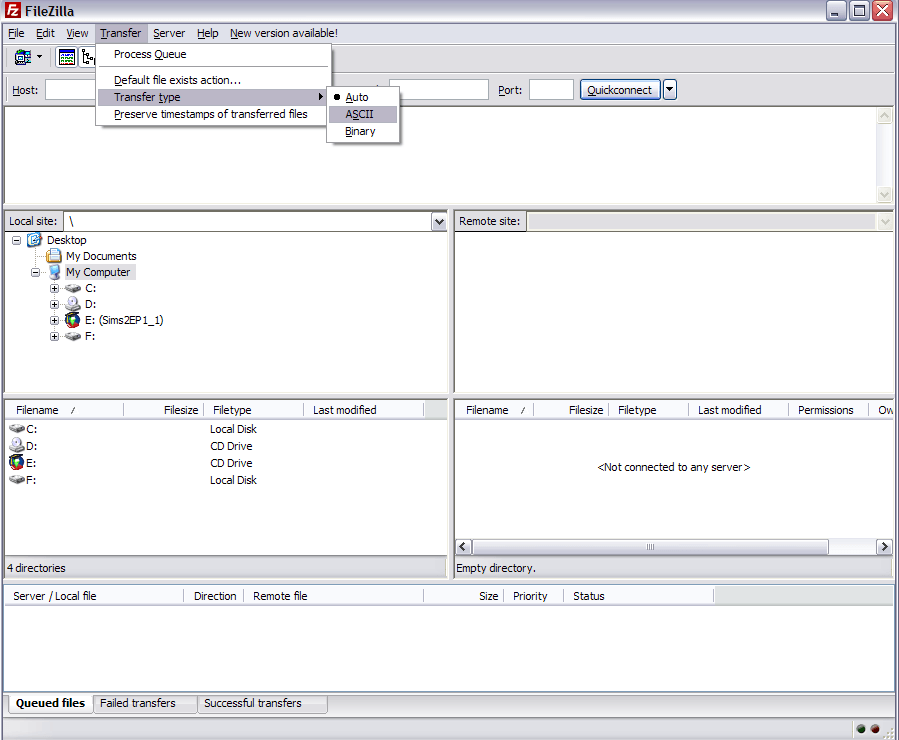Sort queue by Priority column header
This screenshot has width=899, height=740.
tap(534, 596)
